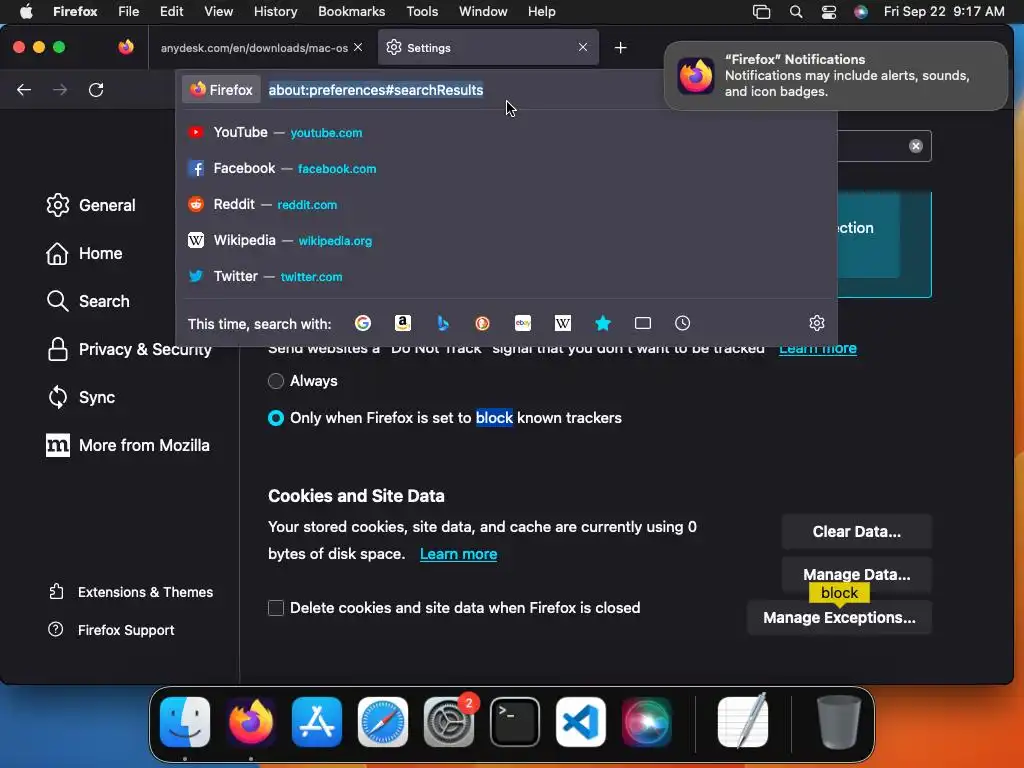Image resolution: width=1024 pixels, height=768 pixels.
Task: Search this time with Google icon
Action: point(362,323)
